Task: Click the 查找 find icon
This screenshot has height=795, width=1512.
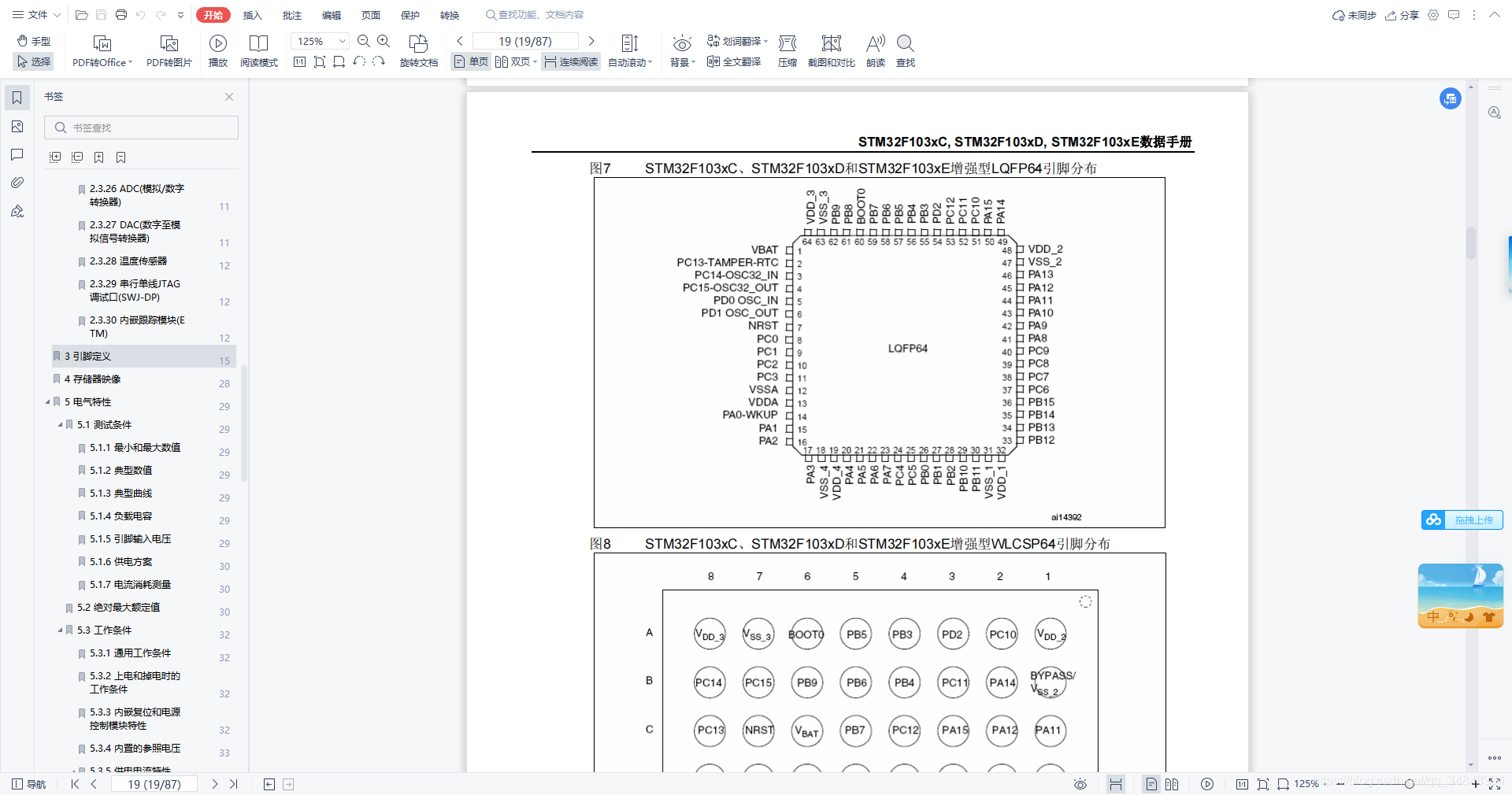Action: tap(906, 43)
